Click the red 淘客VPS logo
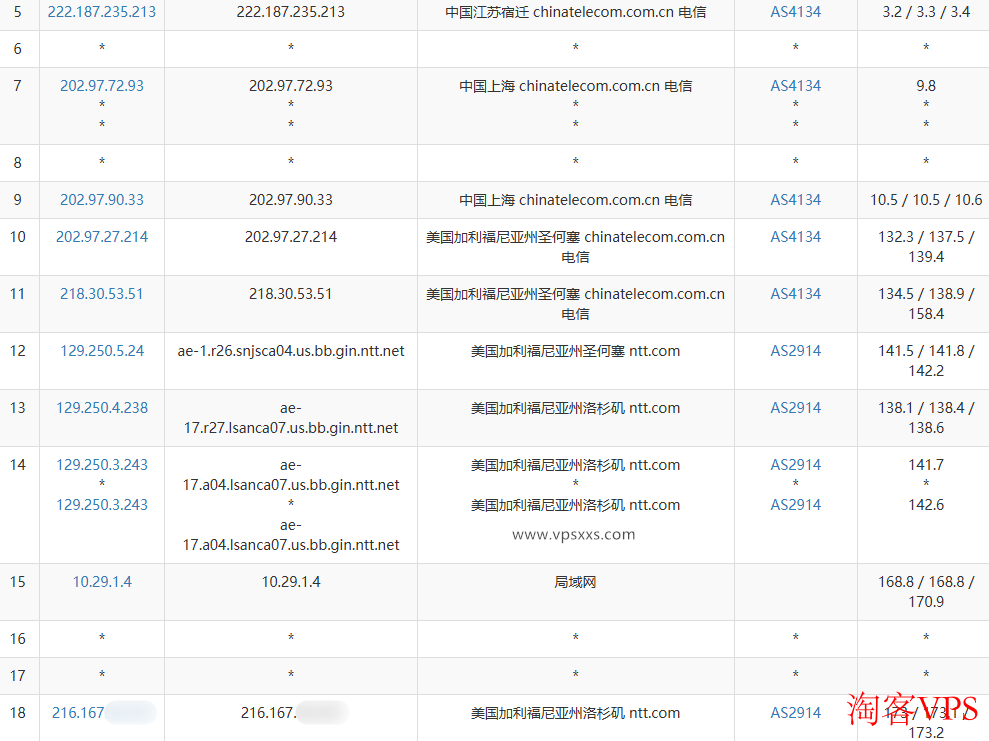This screenshot has height=741, width=989. (912, 709)
